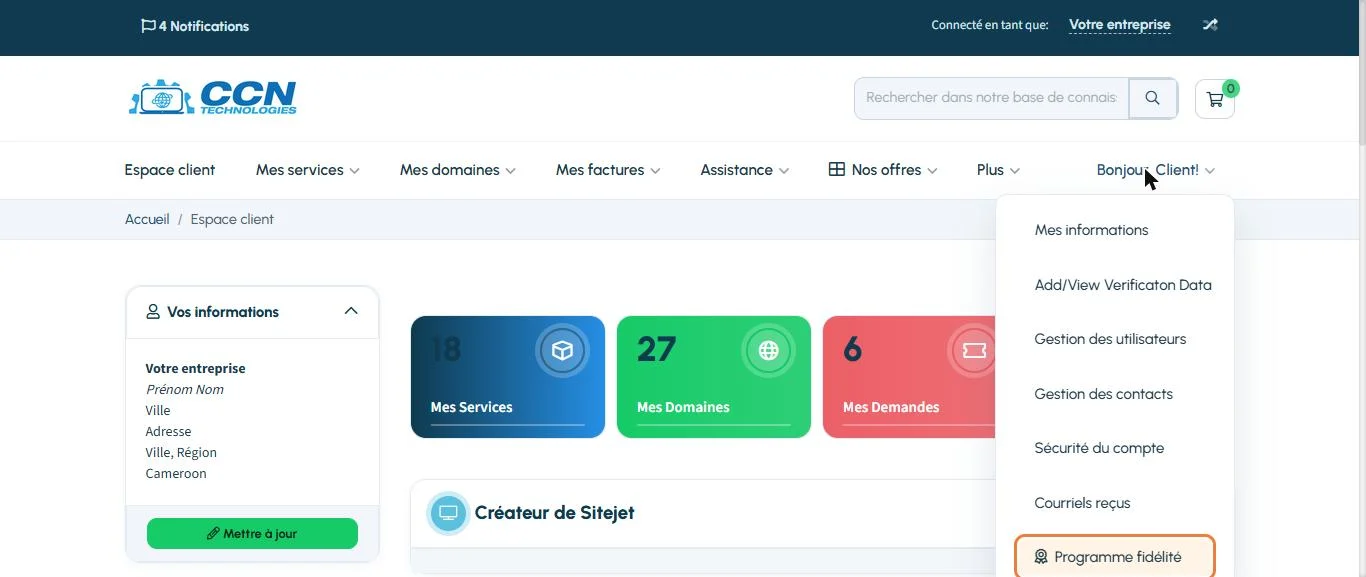1366x577 pixels.
Task: Click the knowledge base search field
Action: [x=991, y=98]
